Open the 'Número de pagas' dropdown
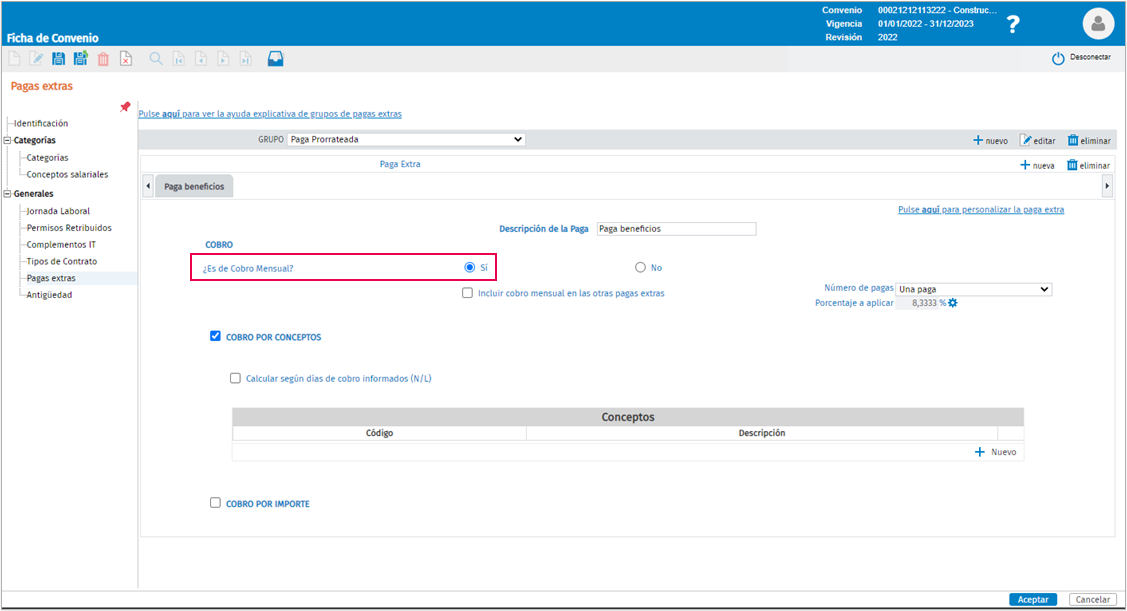1127x611 pixels. (x=973, y=289)
